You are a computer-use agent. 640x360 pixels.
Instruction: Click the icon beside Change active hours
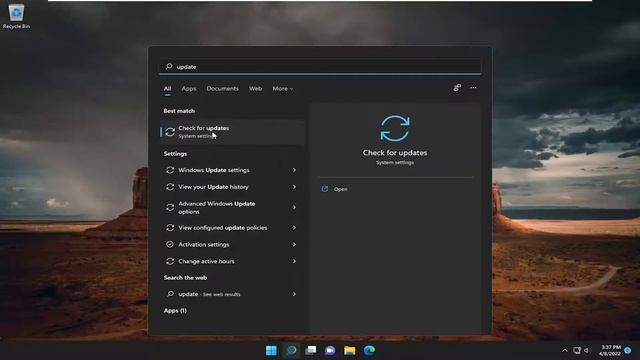(x=170, y=261)
